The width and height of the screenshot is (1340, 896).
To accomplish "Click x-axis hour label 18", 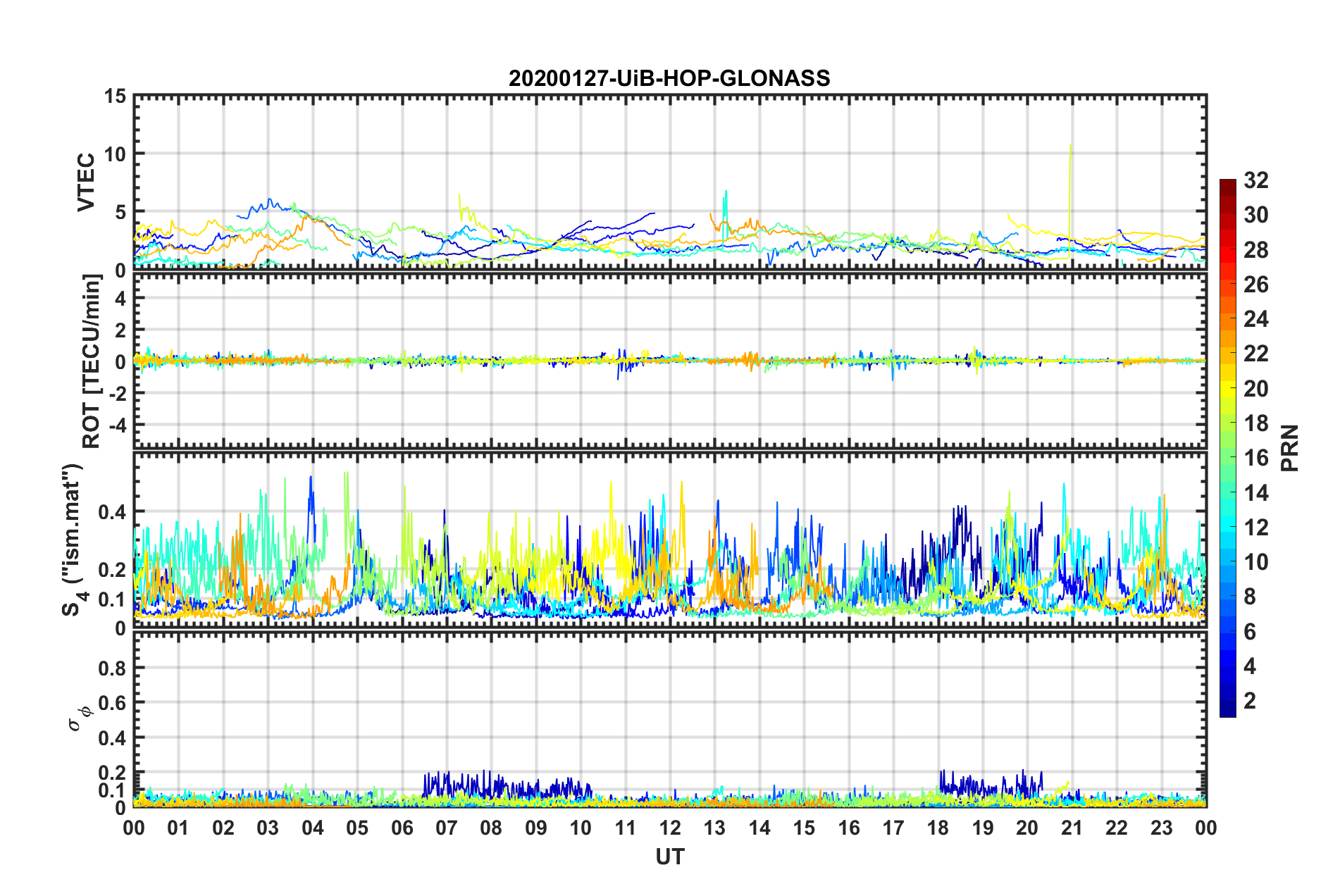I will [938, 828].
